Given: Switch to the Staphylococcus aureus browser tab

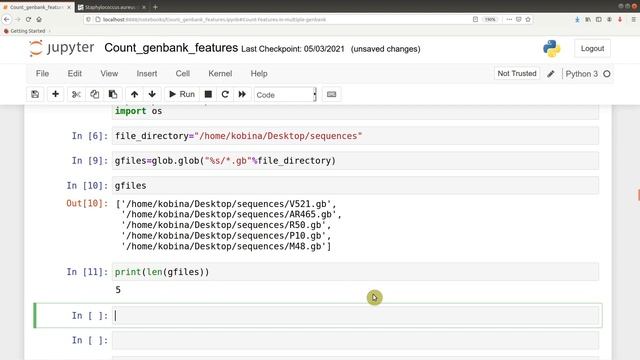Looking at the screenshot, I should click(x=109, y=7).
